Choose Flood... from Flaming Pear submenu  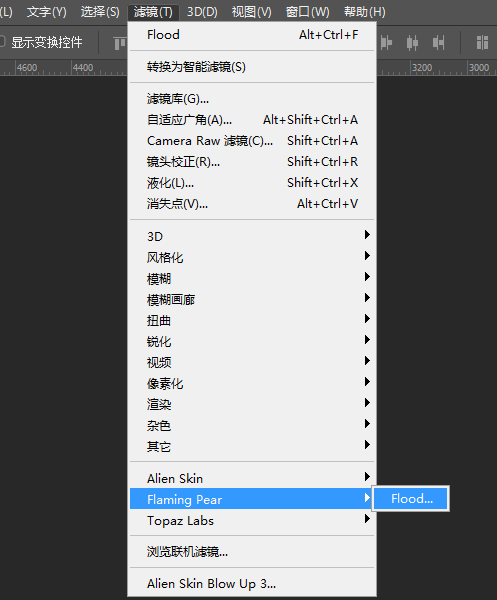(411, 499)
